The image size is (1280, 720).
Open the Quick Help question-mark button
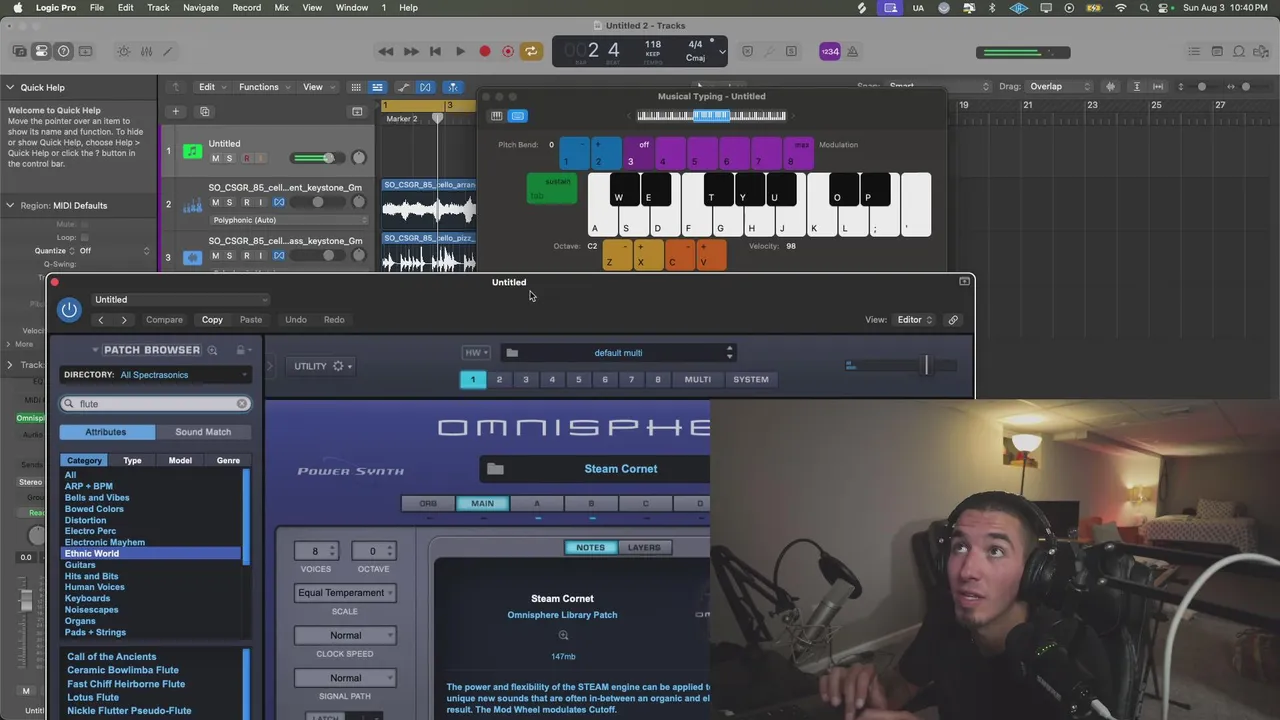pos(64,51)
